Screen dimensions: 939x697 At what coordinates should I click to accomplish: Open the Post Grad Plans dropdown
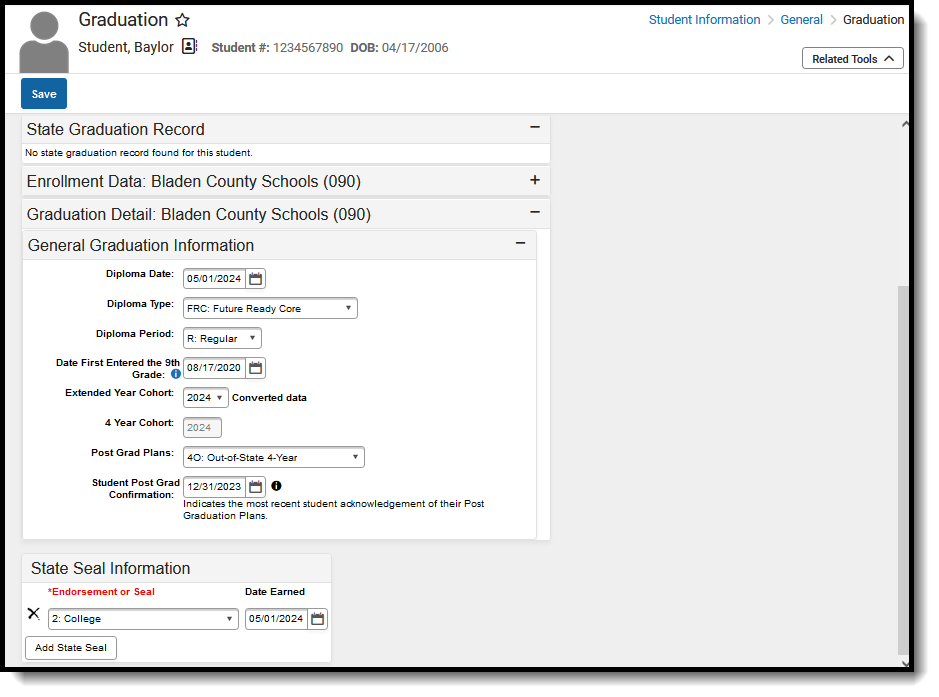274,457
